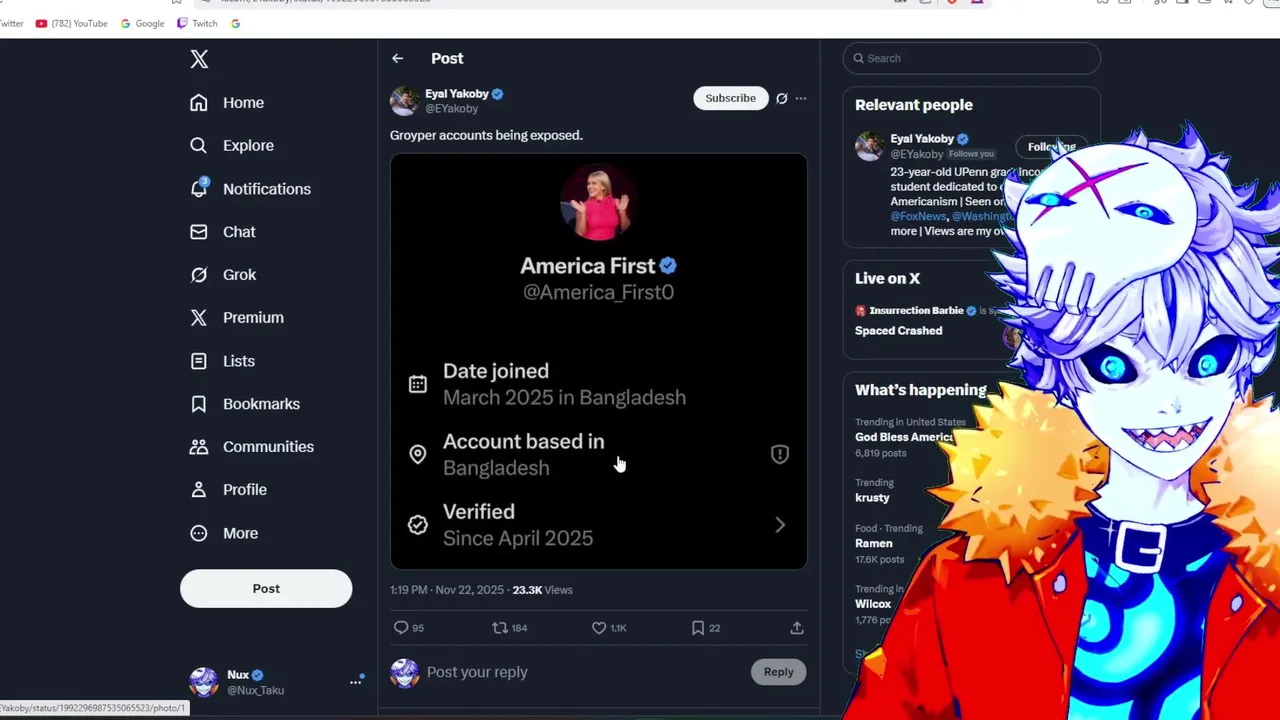The width and height of the screenshot is (1280, 720).
Task: Open the Twitch bookmark in browser bar
Action: click(x=197, y=23)
